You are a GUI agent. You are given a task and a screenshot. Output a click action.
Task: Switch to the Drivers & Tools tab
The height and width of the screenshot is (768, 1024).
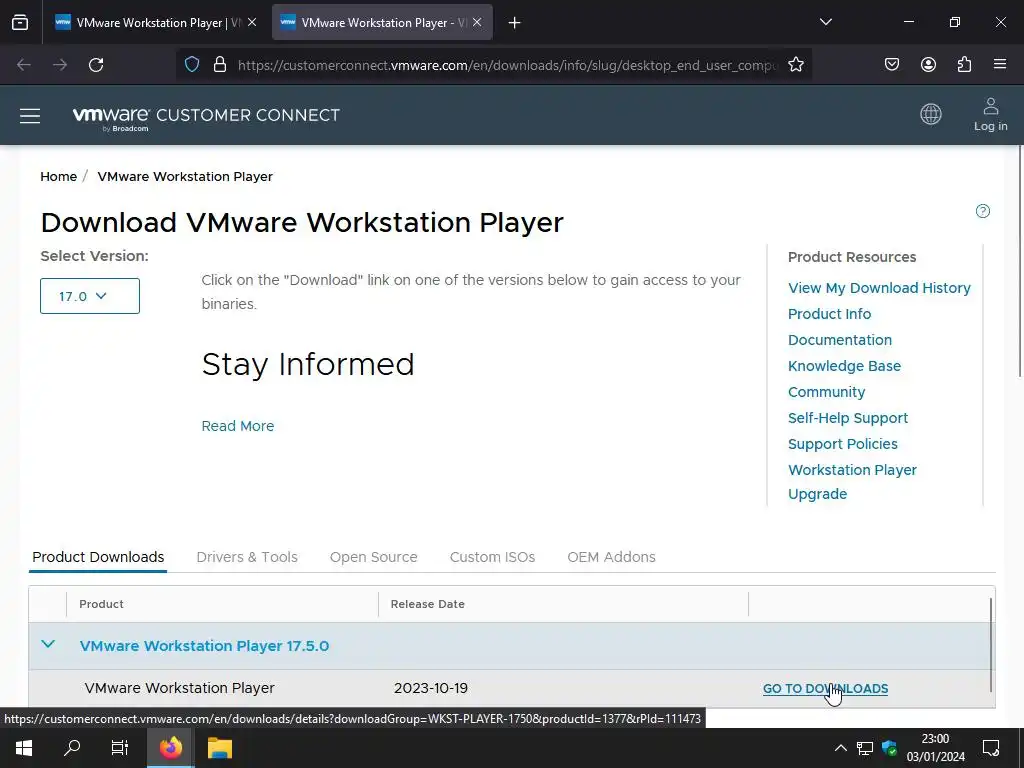coord(247,557)
